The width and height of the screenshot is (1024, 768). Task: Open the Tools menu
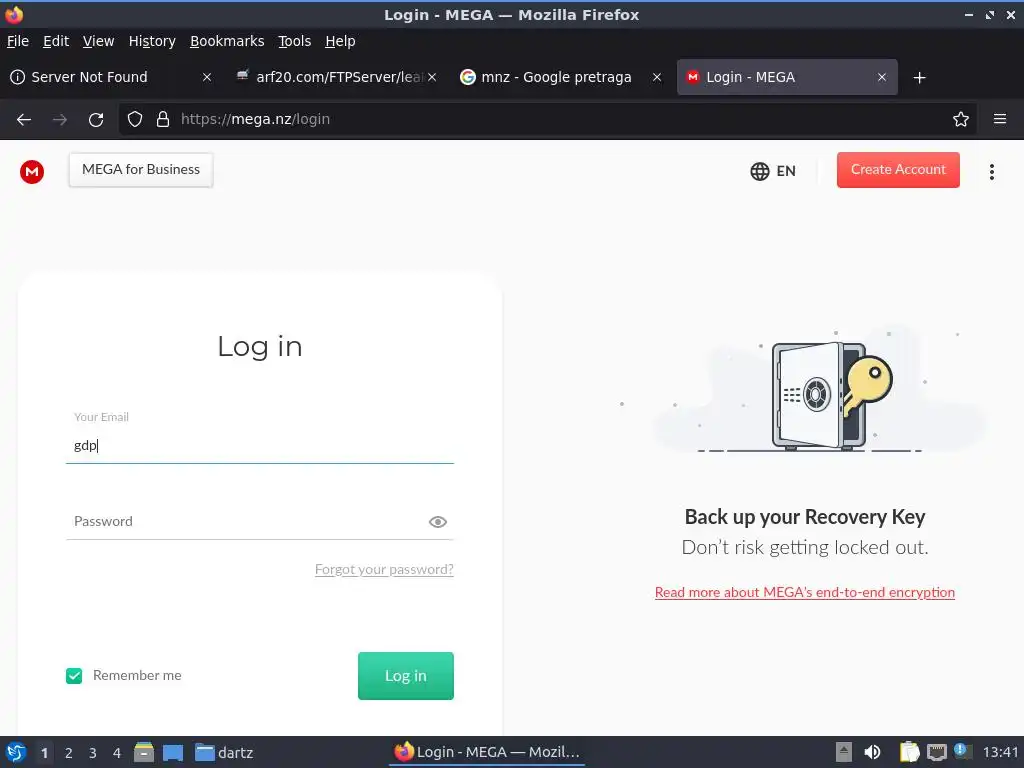[295, 41]
